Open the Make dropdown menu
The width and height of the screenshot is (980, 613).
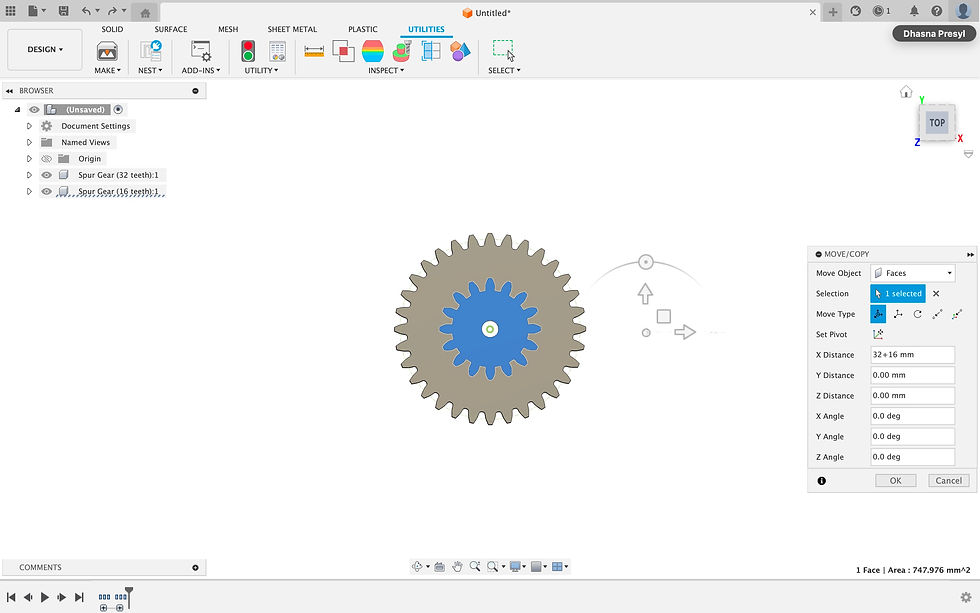108,71
